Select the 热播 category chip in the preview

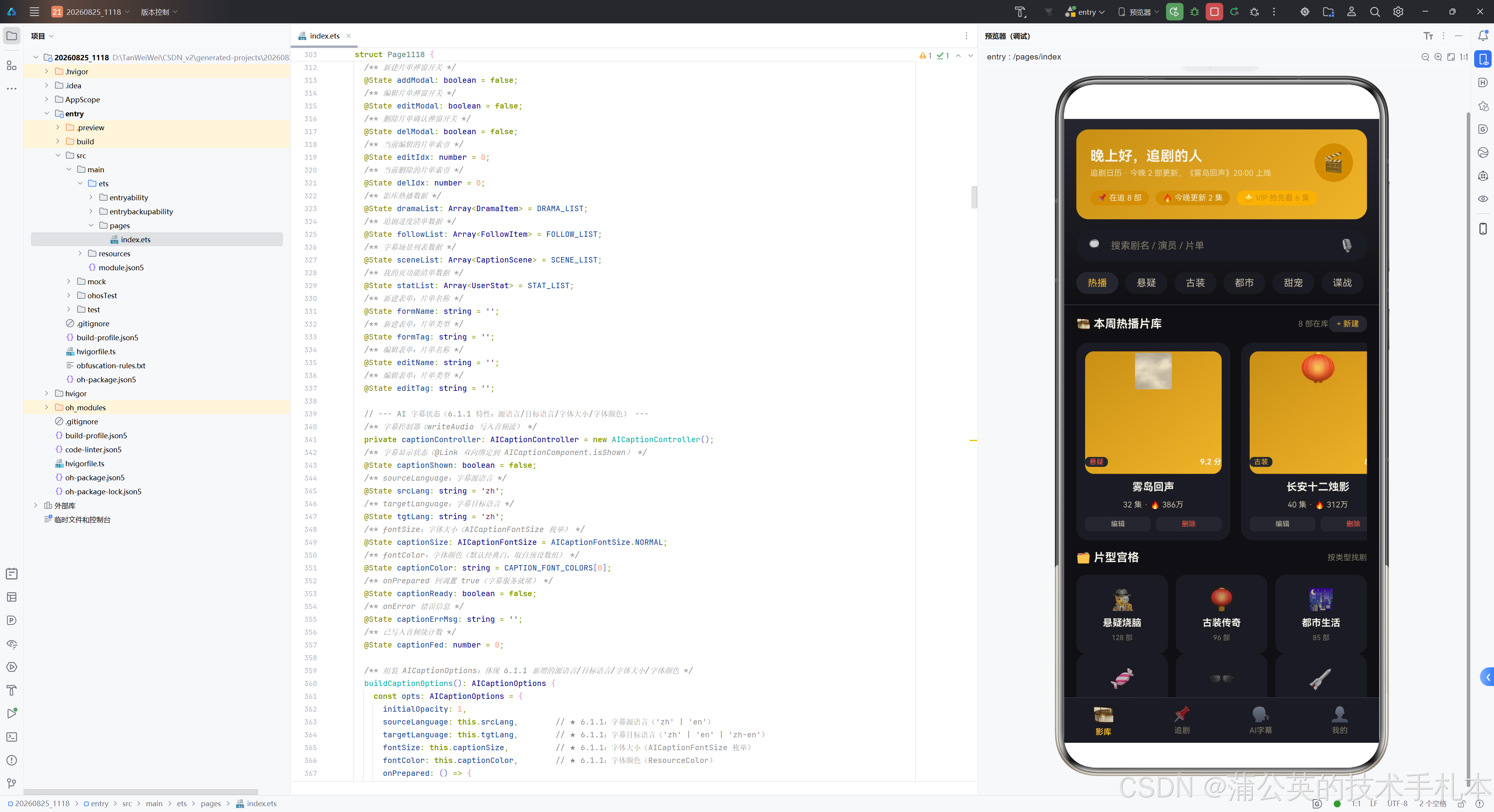(x=1097, y=283)
